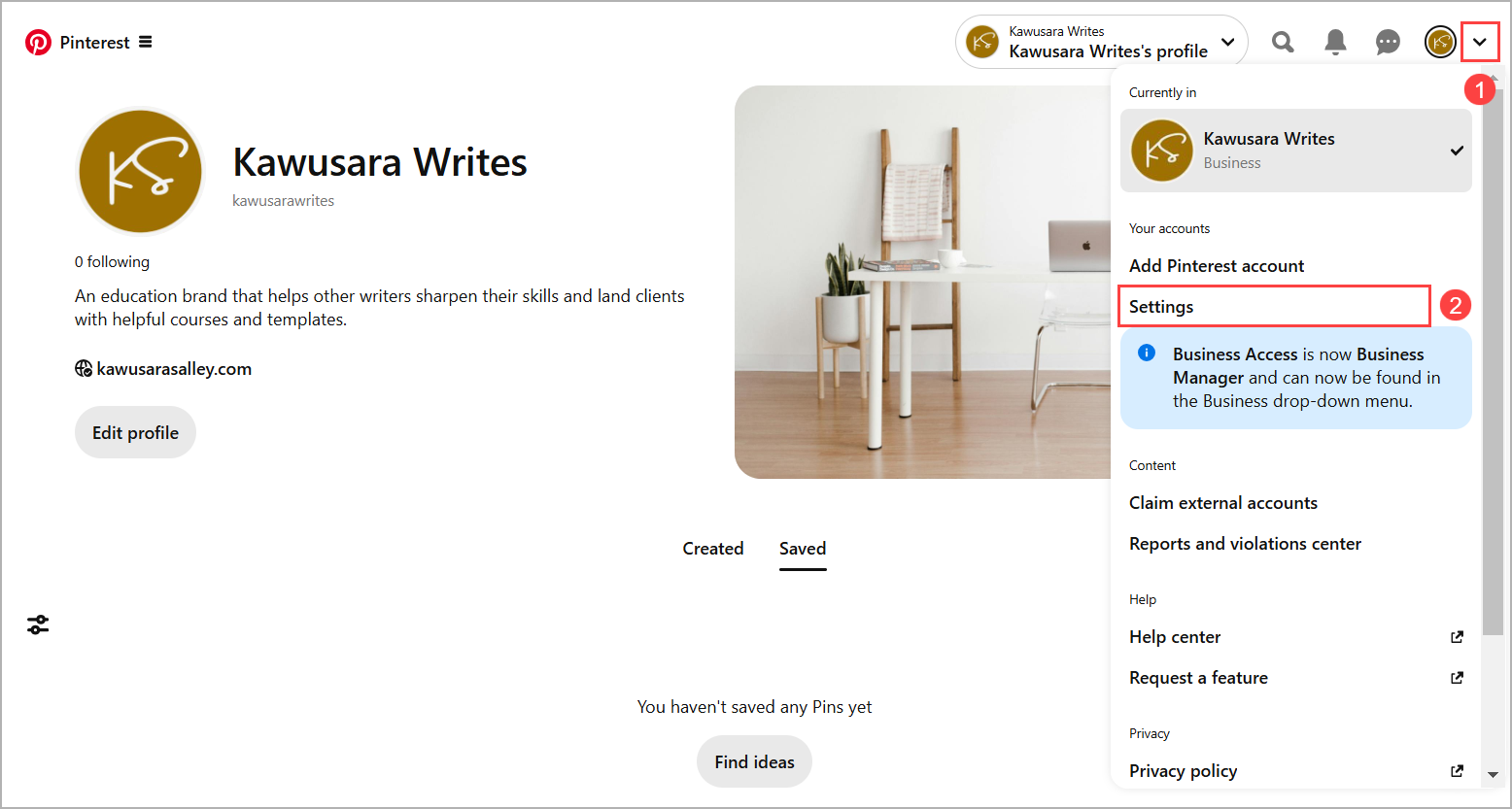Click the checkmark on current account
1512x809 pixels.
coord(1457,151)
